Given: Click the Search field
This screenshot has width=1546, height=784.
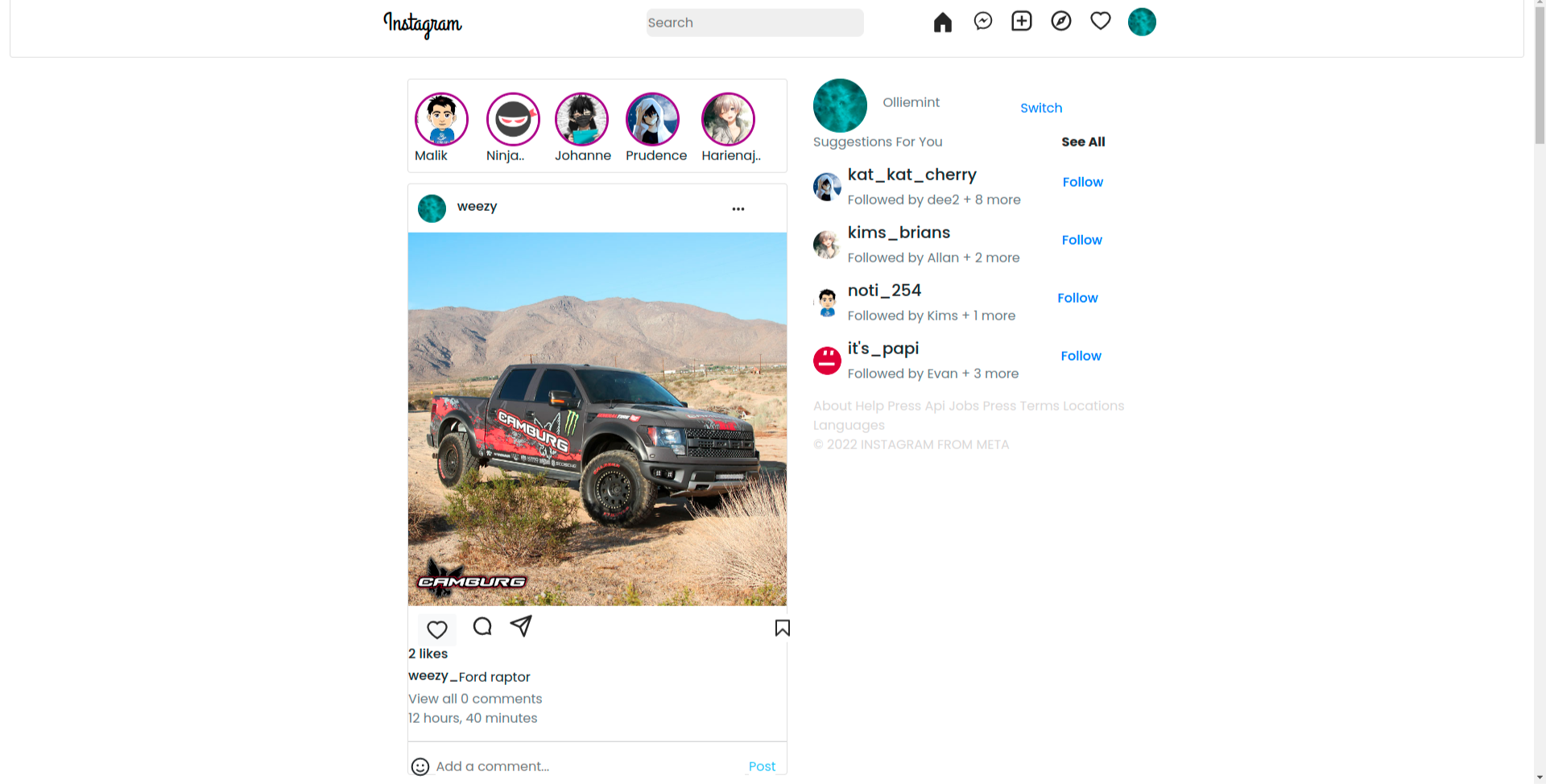Looking at the screenshot, I should pyautogui.click(x=754, y=23).
